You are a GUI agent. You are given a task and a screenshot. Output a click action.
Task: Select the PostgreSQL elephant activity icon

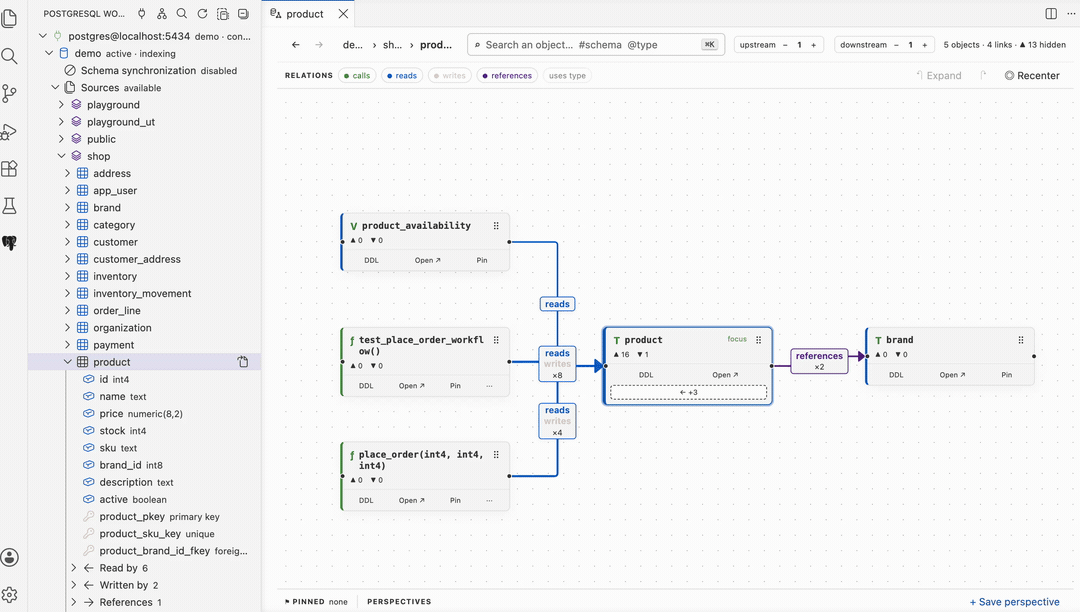10,243
